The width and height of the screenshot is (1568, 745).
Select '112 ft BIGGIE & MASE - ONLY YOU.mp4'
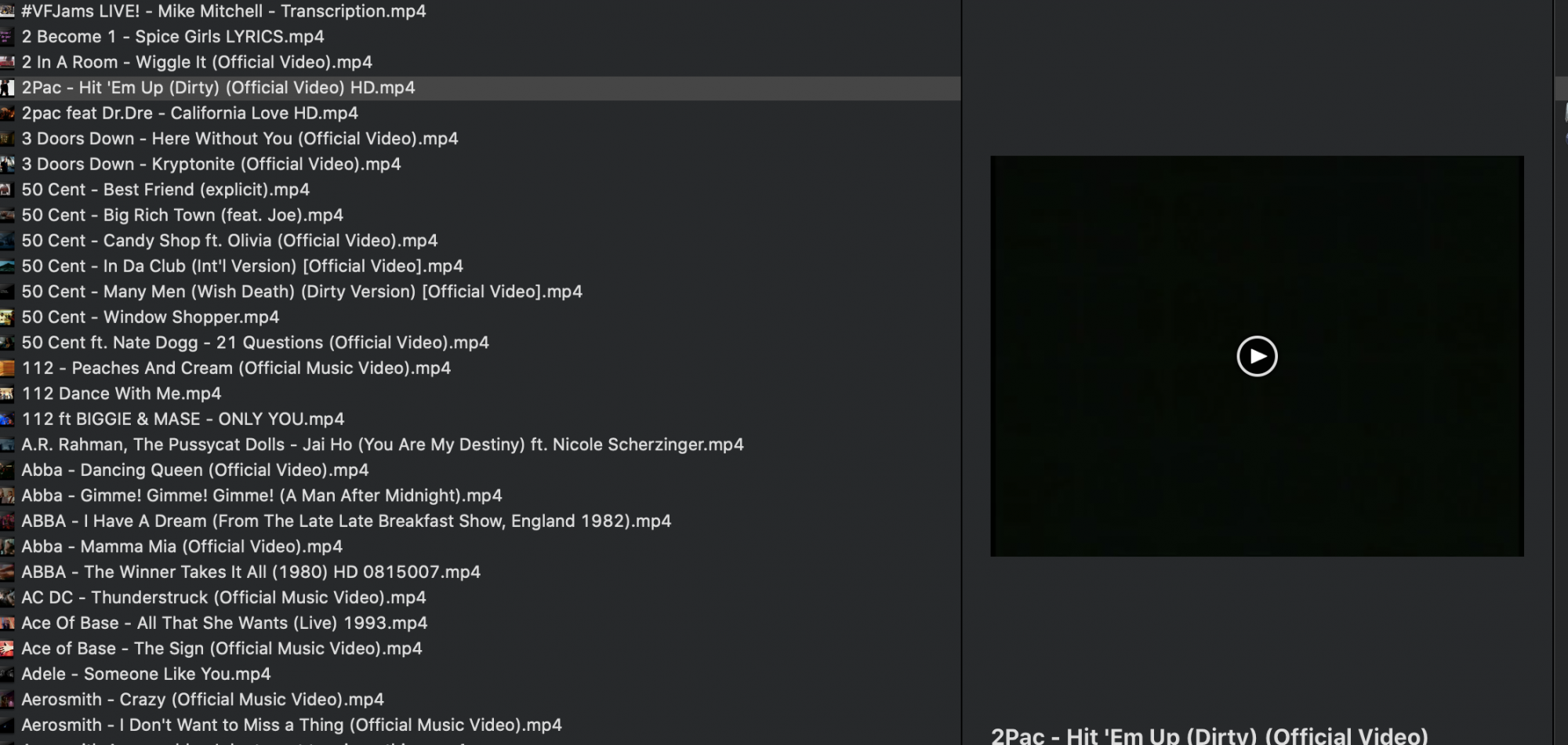coord(183,419)
